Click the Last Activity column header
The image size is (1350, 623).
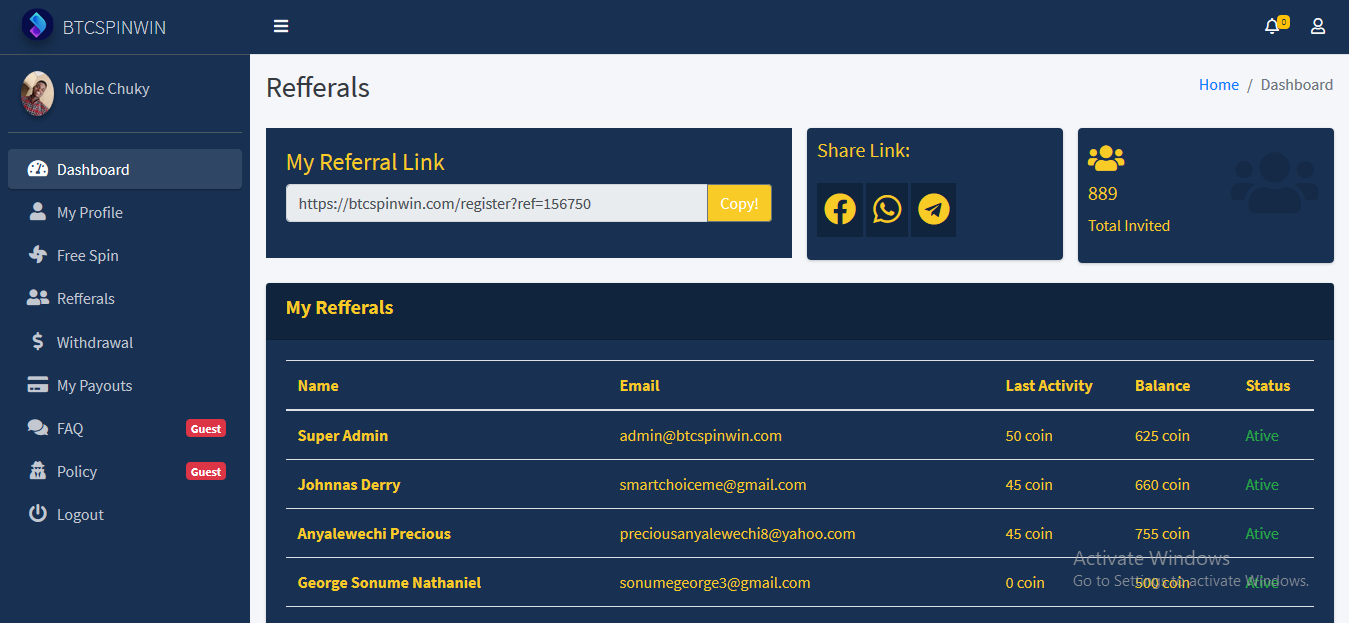point(1049,386)
